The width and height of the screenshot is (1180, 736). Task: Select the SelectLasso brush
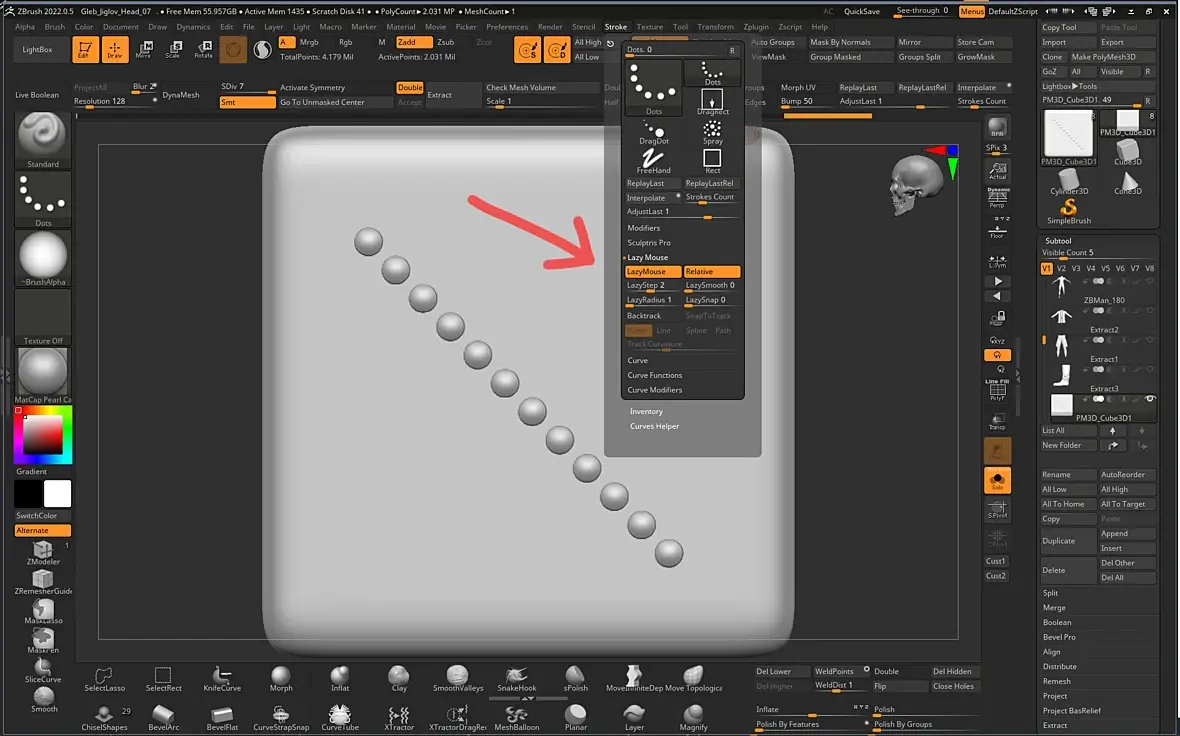click(105, 678)
